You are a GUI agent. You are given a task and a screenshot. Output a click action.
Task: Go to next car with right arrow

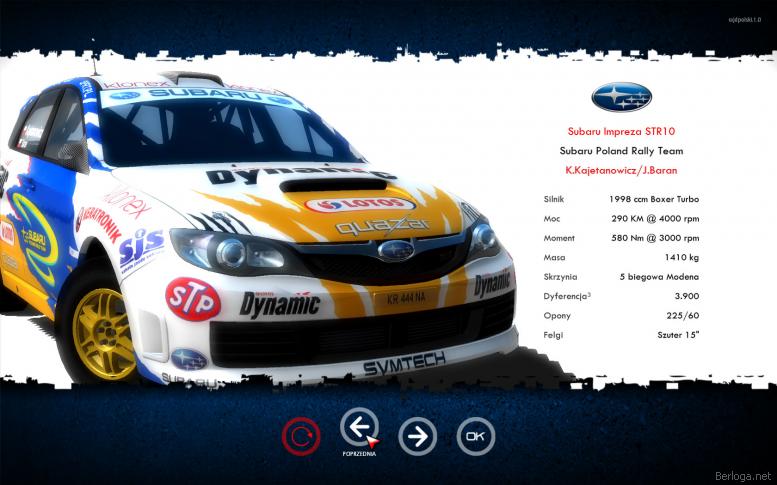pyautogui.click(x=418, y=436)
